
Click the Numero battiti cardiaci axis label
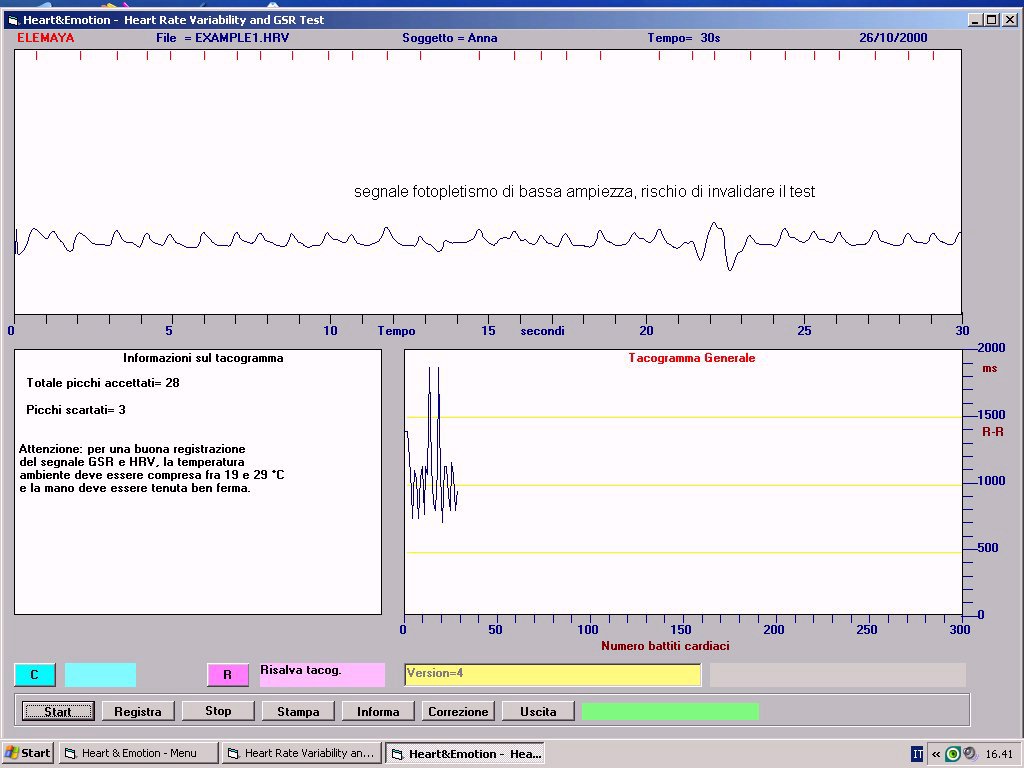665,646
